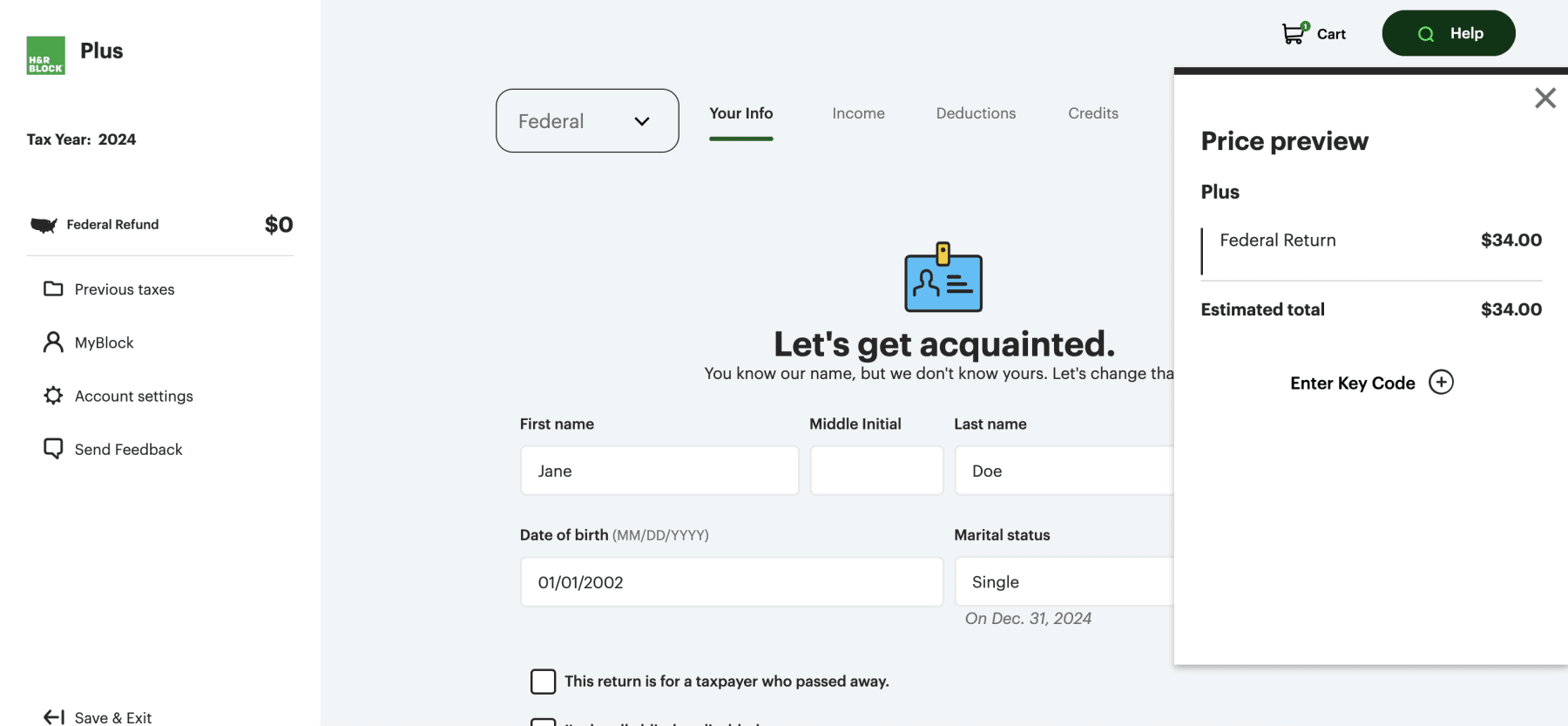The width and height of the screenshot is (1568, 726).
Task: Expand the Federal dropdown selector
Action: 587,121
